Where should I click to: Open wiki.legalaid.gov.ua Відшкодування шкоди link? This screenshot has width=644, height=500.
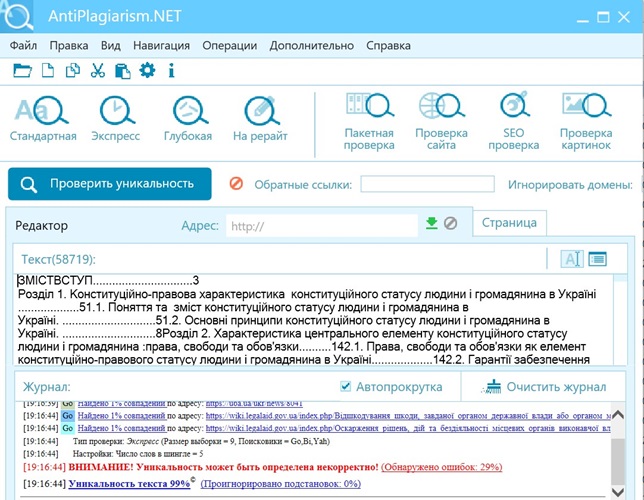(x=408, y=415)
